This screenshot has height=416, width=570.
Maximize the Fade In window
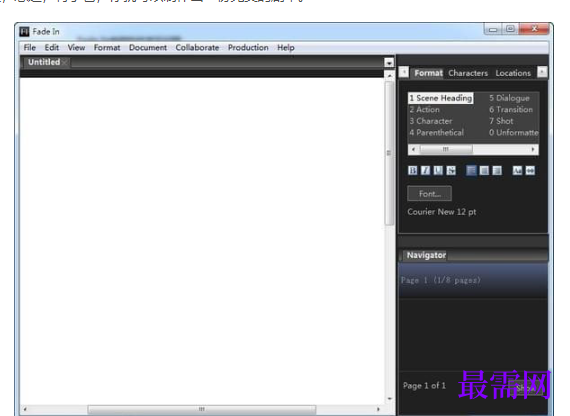tap(510, 29)
